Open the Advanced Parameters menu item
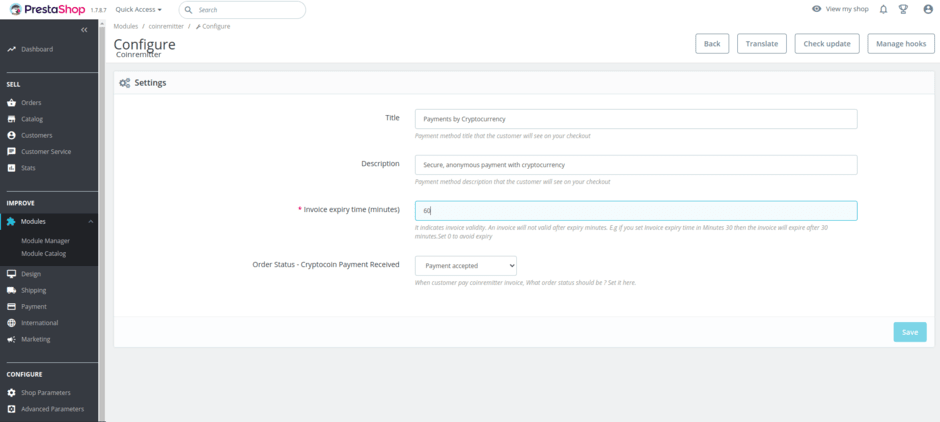The image size is (940, 422). pos(52,409)
